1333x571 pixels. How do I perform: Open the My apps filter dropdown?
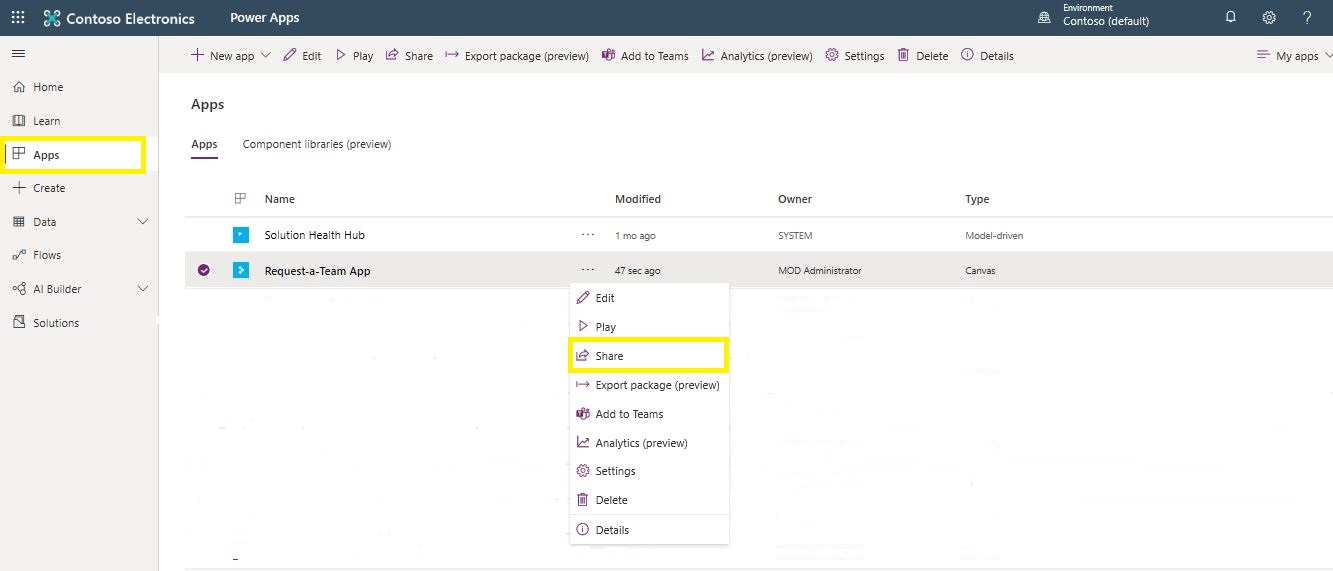tap(1294, 56)
